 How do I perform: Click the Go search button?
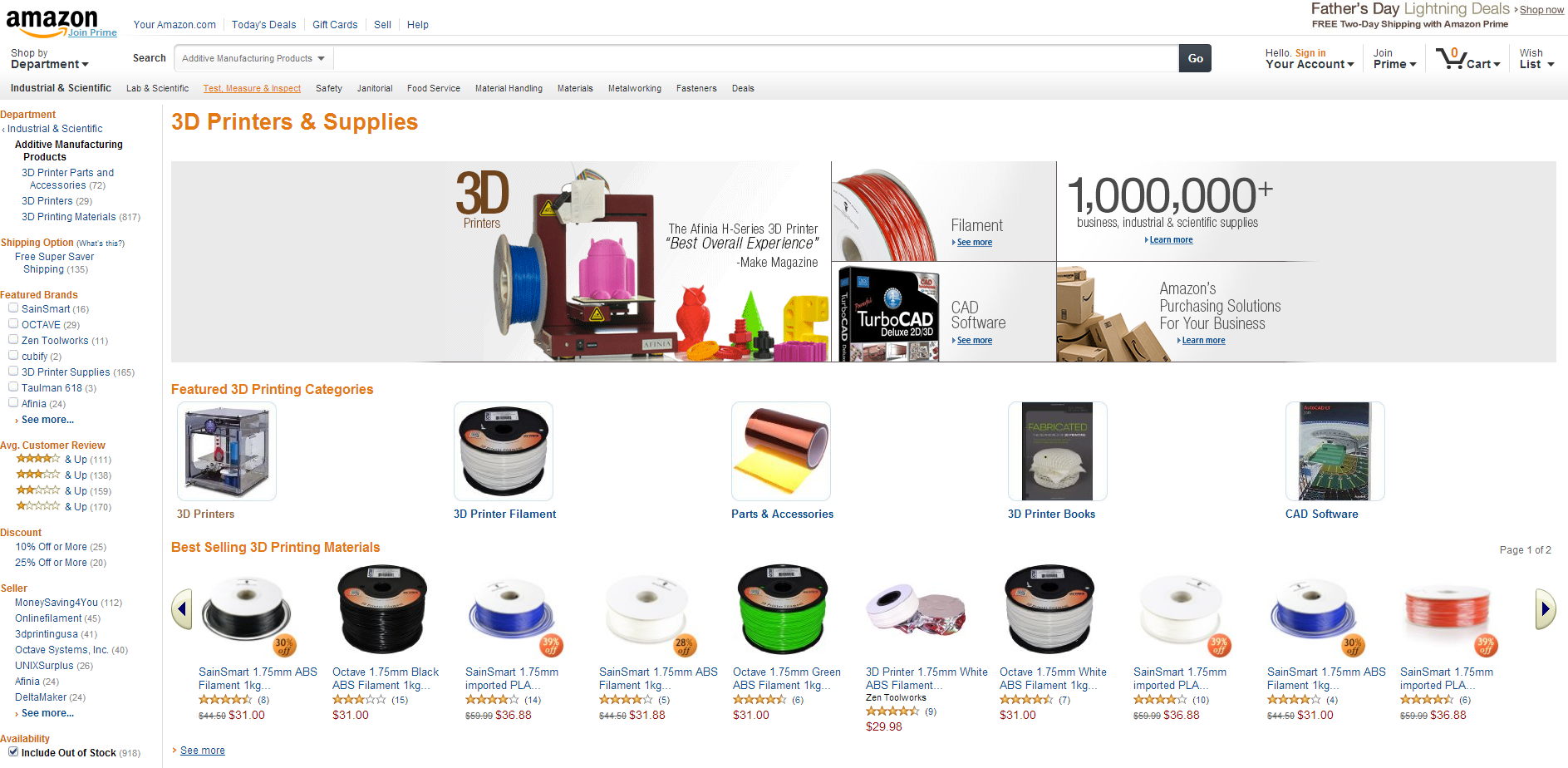[x=1195, y=58]
